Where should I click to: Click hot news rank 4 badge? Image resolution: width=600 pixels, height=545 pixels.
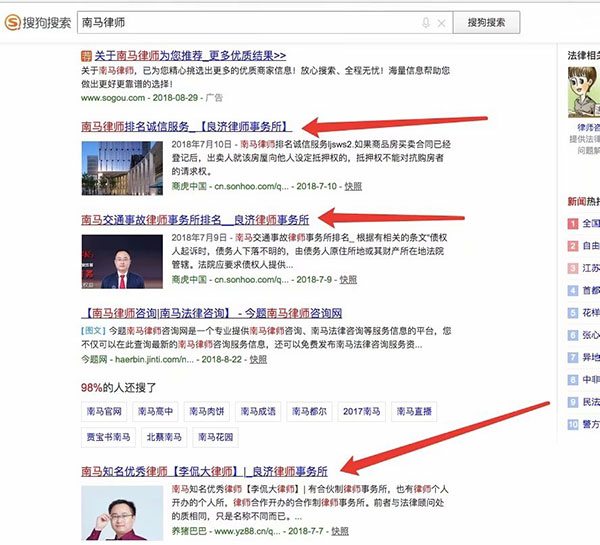pyautogui.click(x=572, y=290)
